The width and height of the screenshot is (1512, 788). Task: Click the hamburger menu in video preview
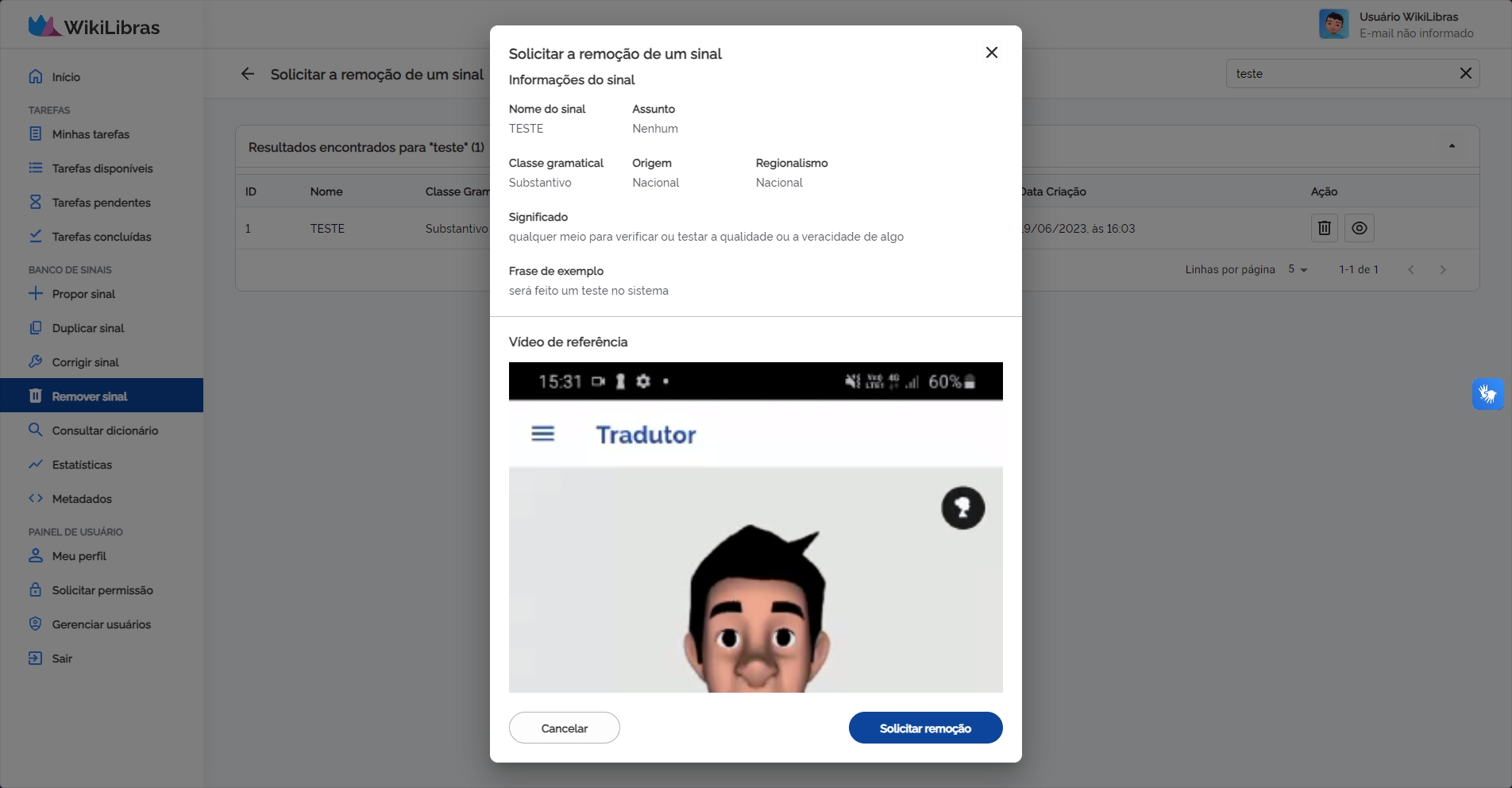(543, 434)
